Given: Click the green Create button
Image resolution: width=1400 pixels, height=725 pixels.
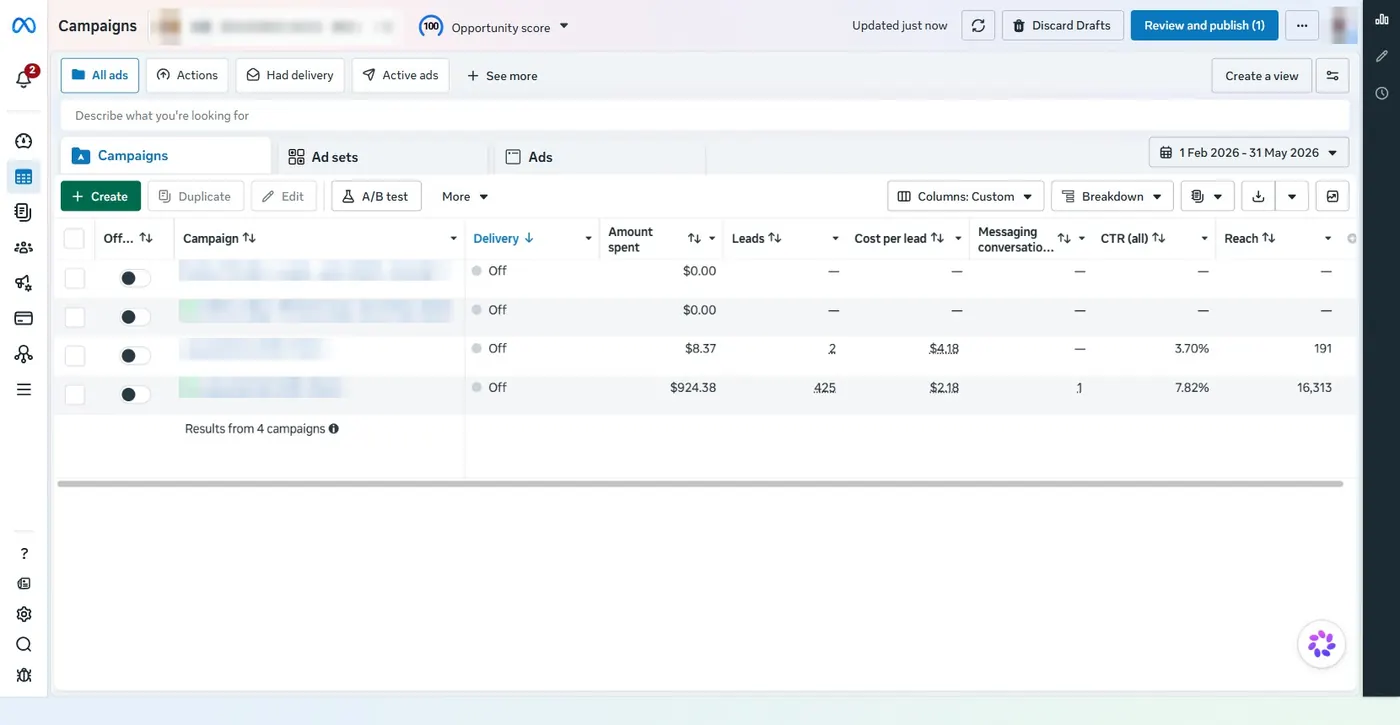Looking at the screenshot, I should coord(100,196).
